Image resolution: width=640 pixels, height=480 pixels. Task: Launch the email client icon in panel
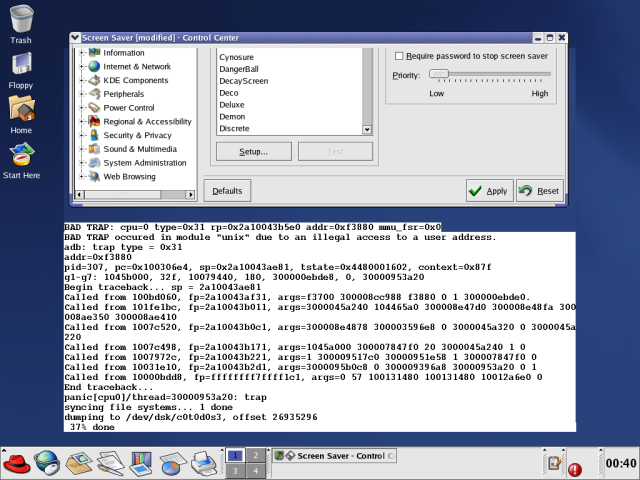click(x=79, y=463)
